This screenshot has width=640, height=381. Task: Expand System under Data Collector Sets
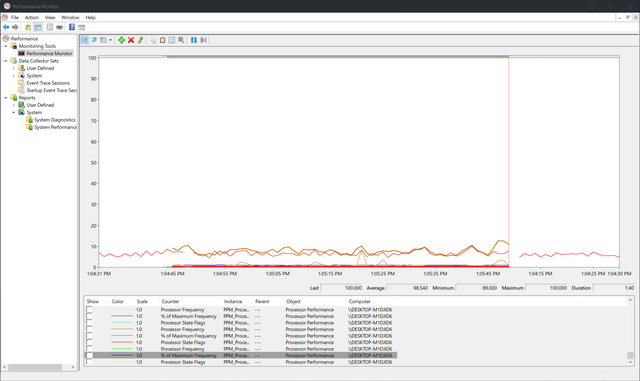13,76
